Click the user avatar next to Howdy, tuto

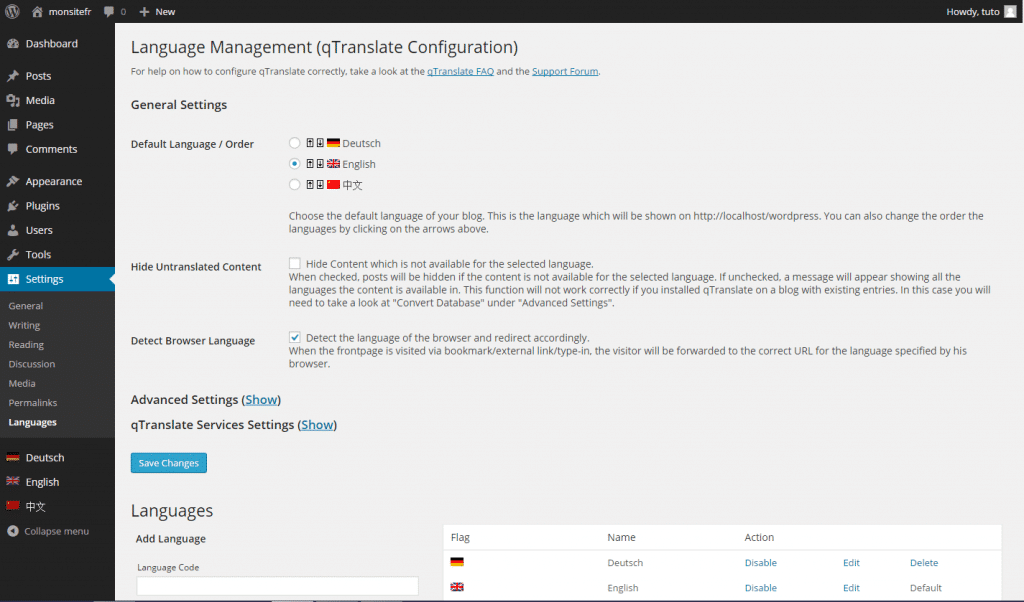pos(1009,11)
